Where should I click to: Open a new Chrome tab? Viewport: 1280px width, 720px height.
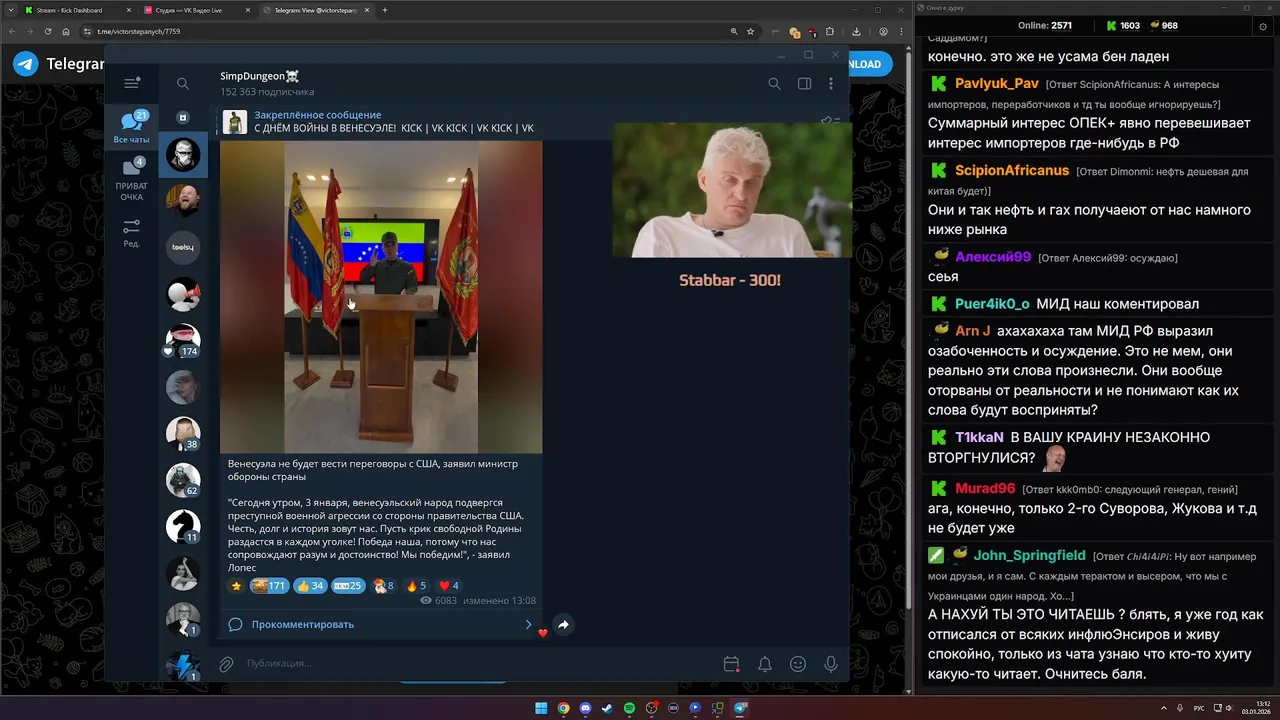point(385,10)
